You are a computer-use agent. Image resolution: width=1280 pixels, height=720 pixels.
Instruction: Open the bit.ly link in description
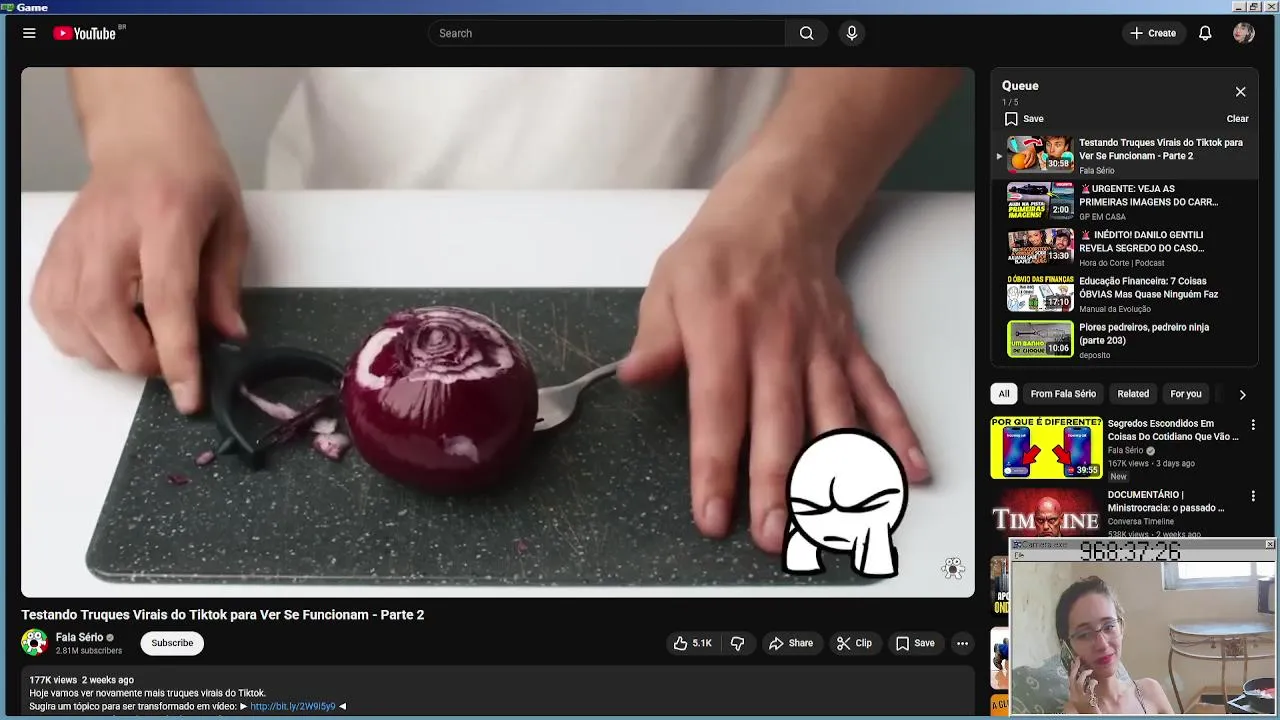click(x=292, y=706)
